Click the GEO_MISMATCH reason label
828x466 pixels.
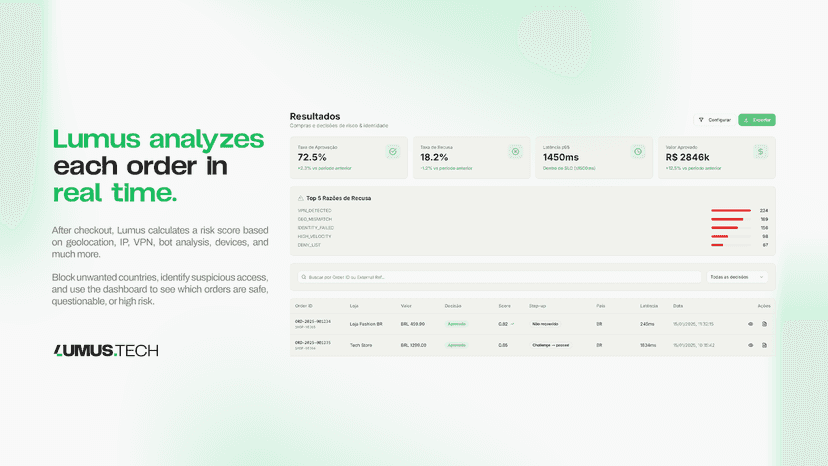(x=315, y=219)
